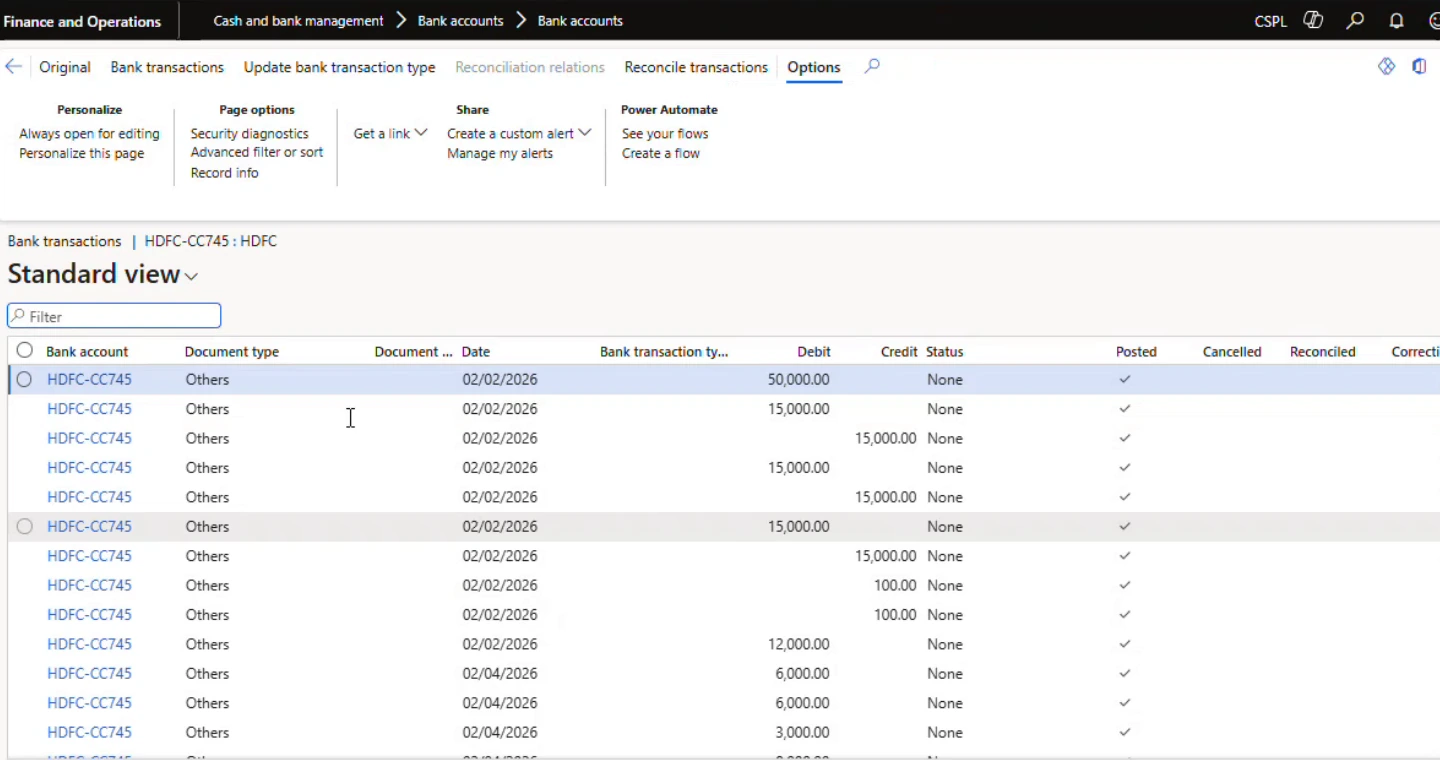Click Personalize this page
The image size is (1440, 760).
[x=82, y=153]
